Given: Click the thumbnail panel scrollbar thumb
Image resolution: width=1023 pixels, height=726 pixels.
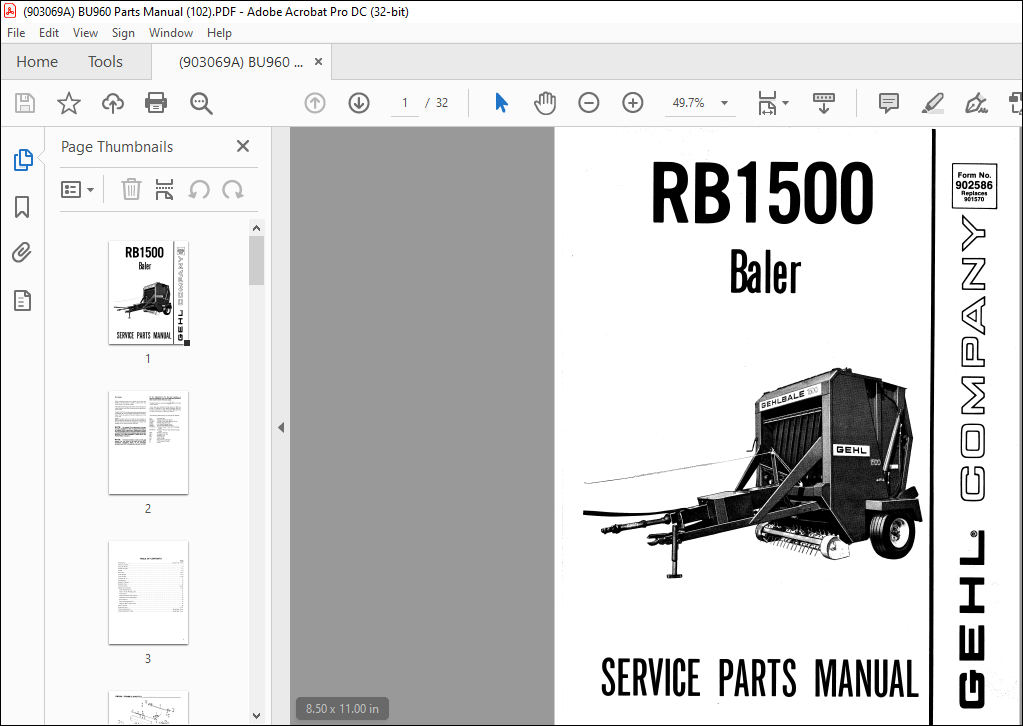Looking at the screenshot, I should [x=256, y=260].
